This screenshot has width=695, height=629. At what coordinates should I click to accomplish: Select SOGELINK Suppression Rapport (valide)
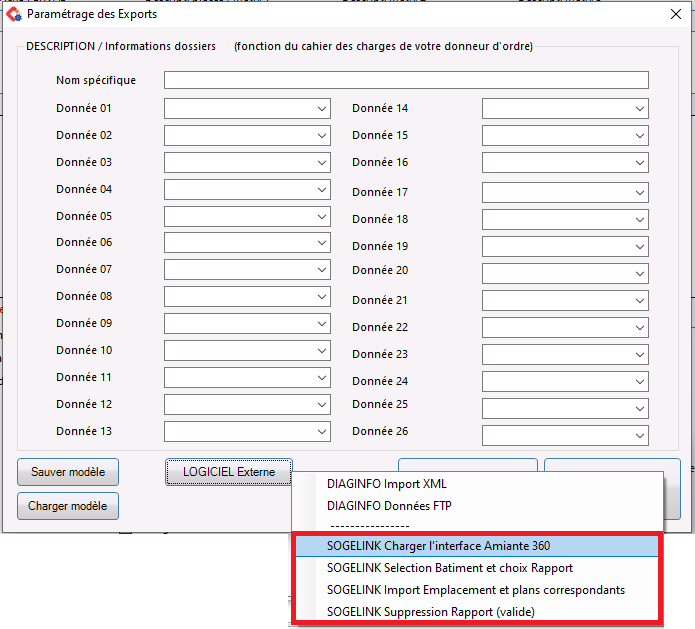pyautogui.click(x=477, y=612)
